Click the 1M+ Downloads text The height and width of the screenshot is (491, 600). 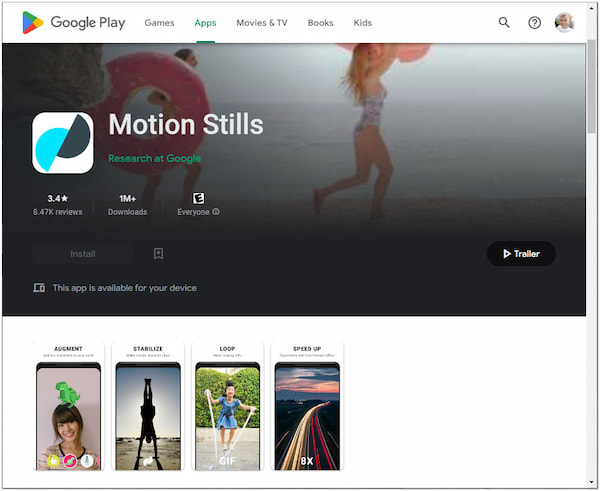[127, 205]
